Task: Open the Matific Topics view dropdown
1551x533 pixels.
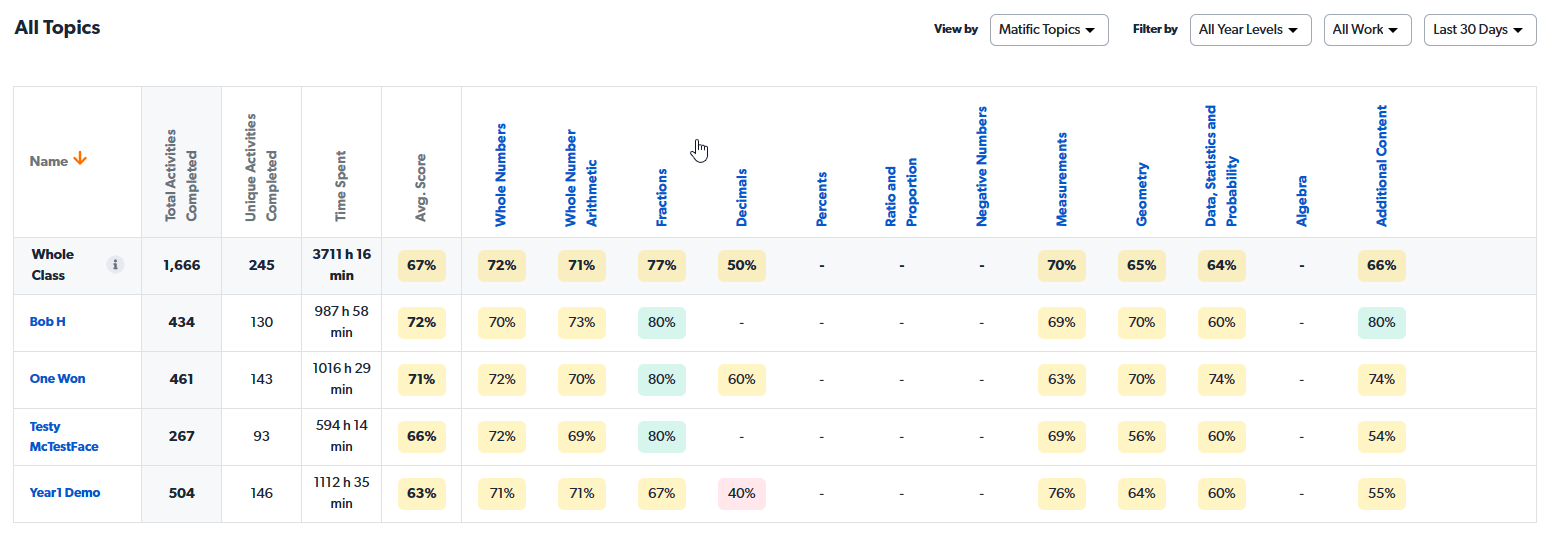Action: tap(1049, 30)
